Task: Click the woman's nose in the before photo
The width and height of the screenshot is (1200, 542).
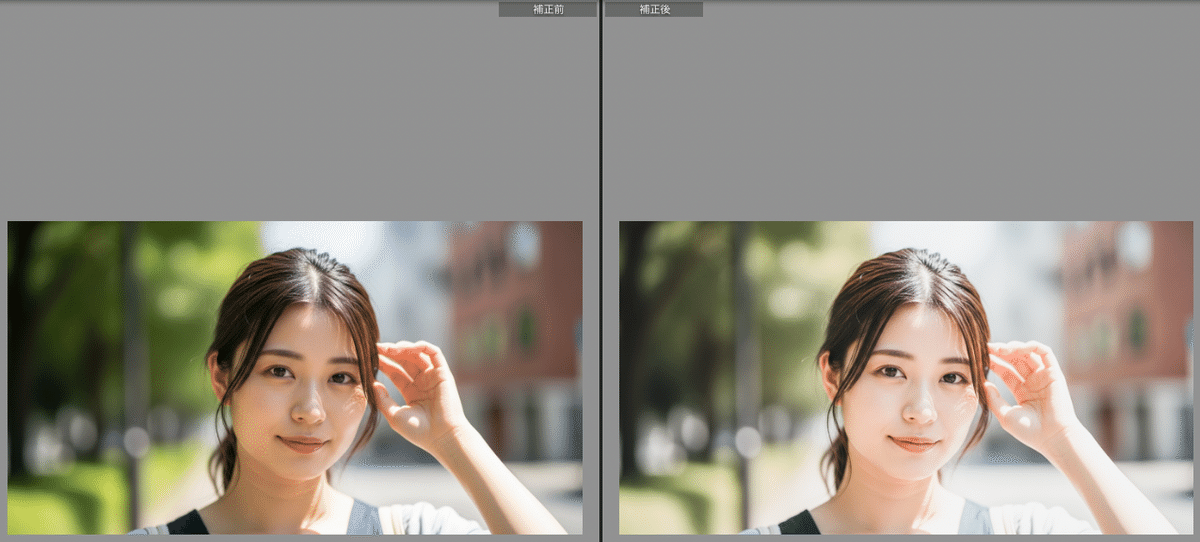Action: click(307, 405)
